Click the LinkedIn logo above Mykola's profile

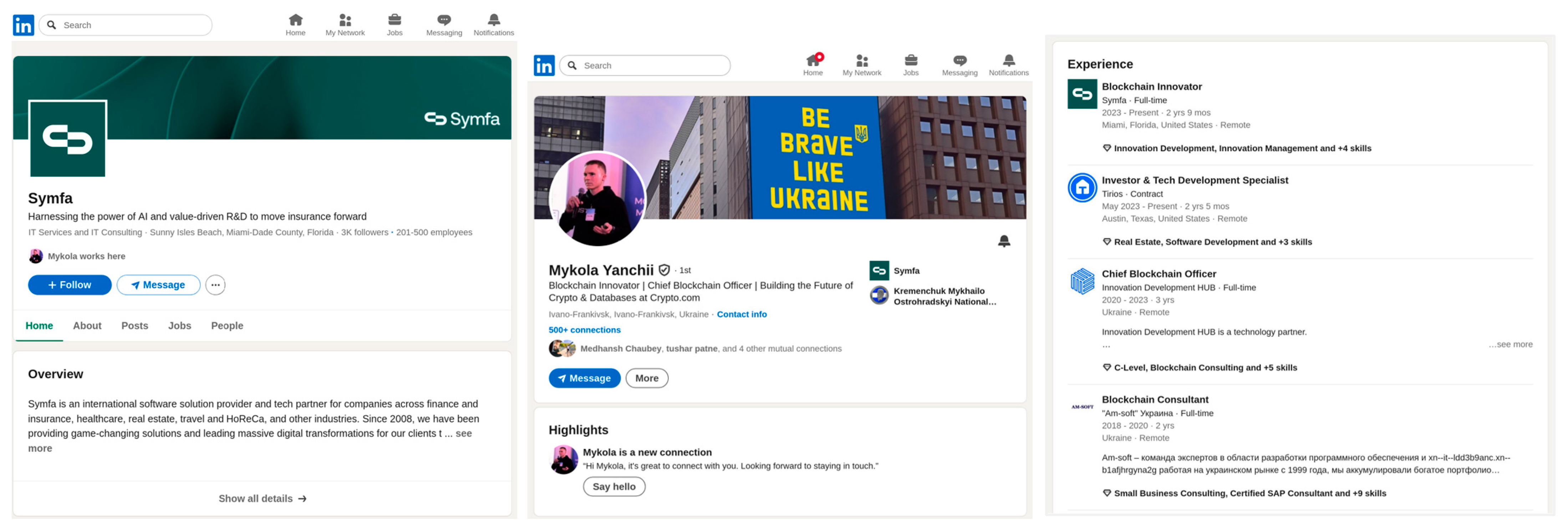coord(544,65)
